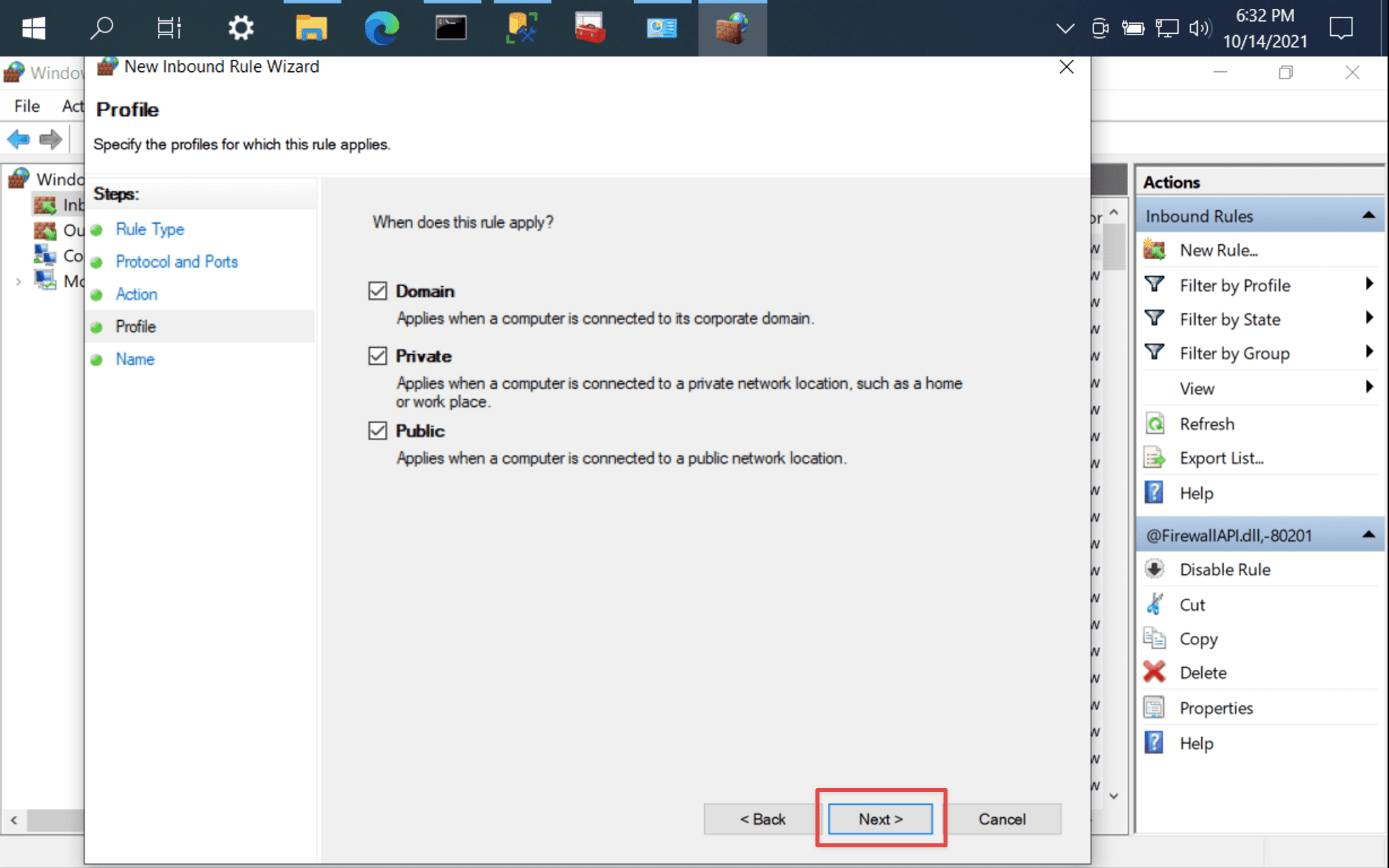Go back with the Back button
Image resolution: width=1389 pixels, height=868 pixels.
762,818
